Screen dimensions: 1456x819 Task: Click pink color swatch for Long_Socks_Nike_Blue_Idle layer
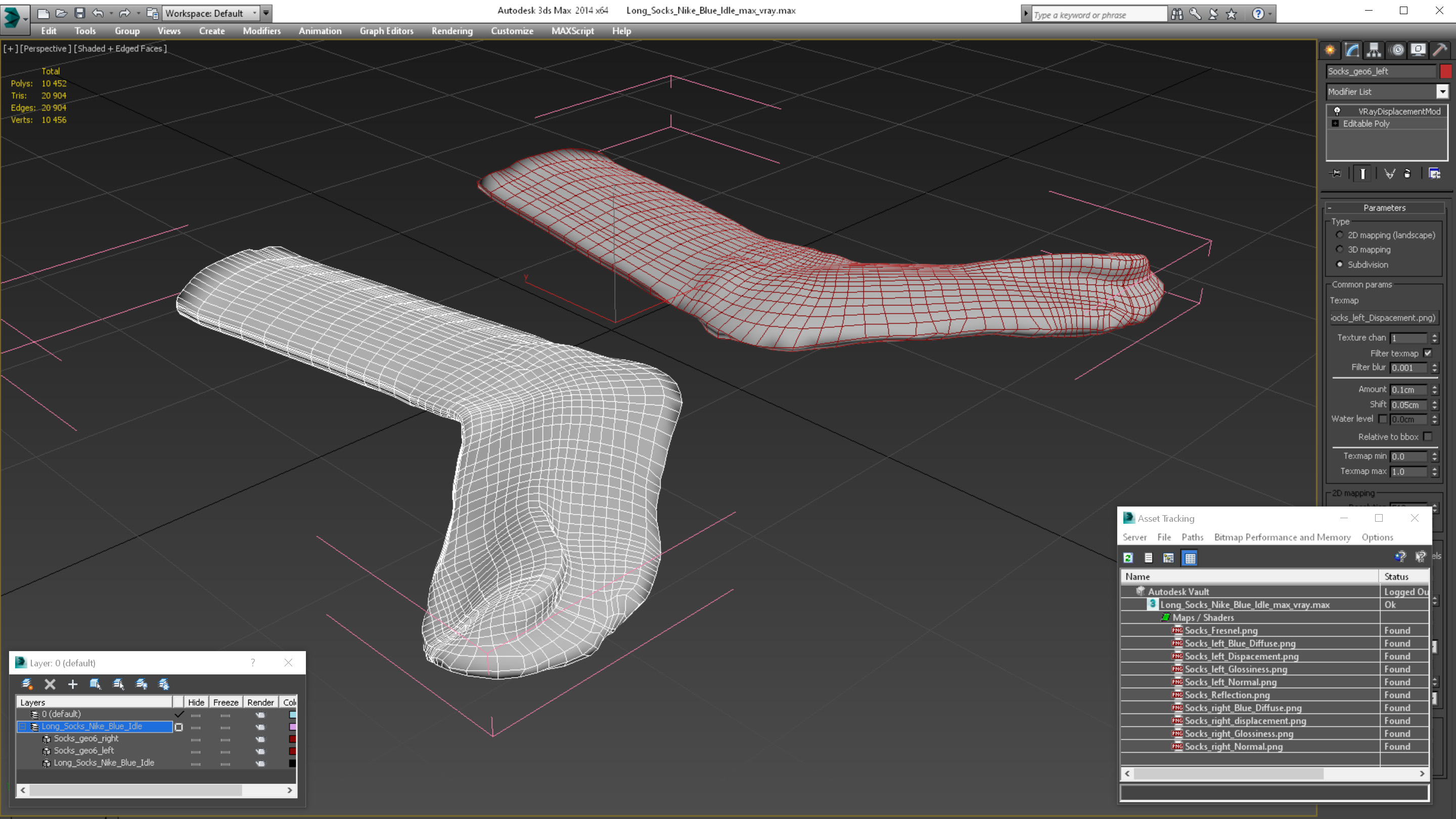292,727
